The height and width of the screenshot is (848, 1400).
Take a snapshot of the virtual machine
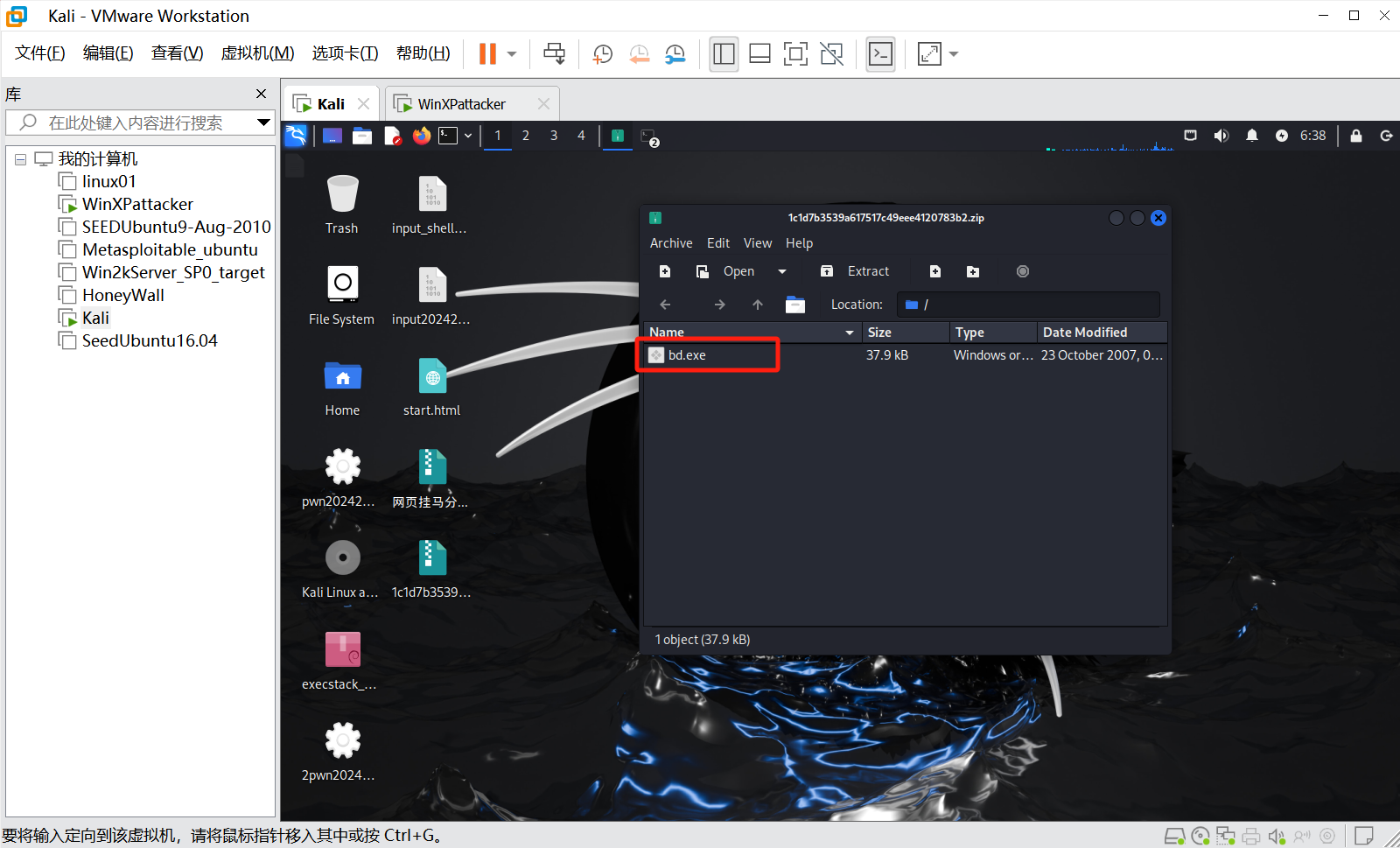(x=603, y=54)
